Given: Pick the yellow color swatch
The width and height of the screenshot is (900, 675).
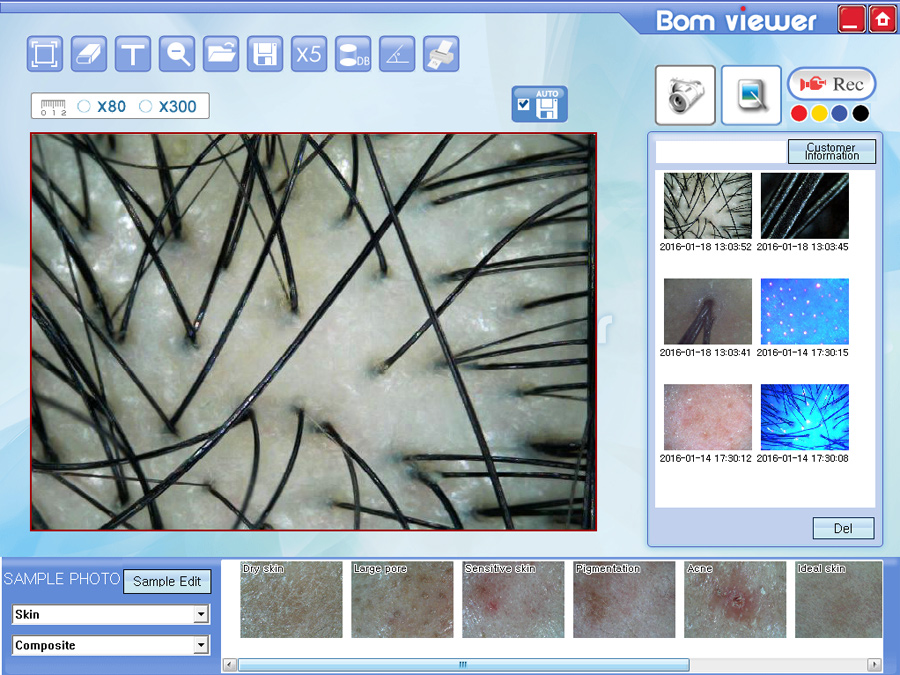Looking at the screenshot, I should tap(819, 113).
